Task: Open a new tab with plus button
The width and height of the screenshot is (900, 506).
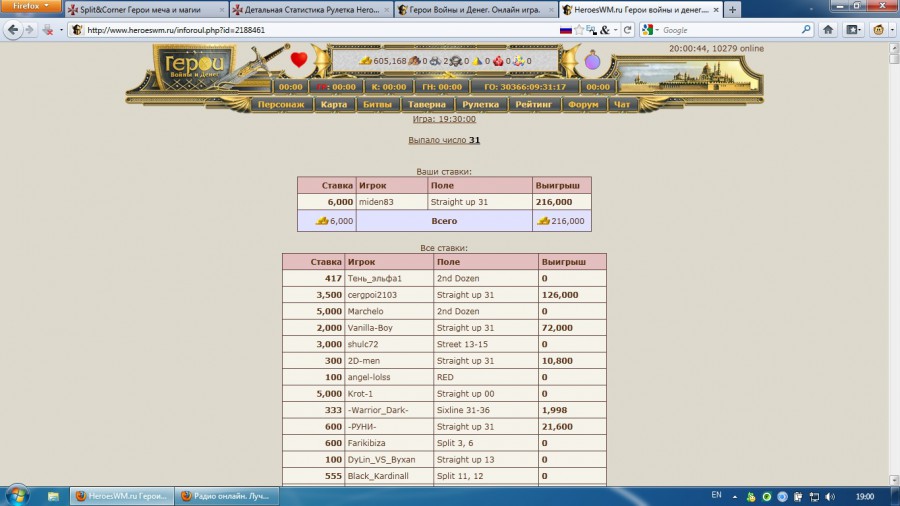Action: 733,10
